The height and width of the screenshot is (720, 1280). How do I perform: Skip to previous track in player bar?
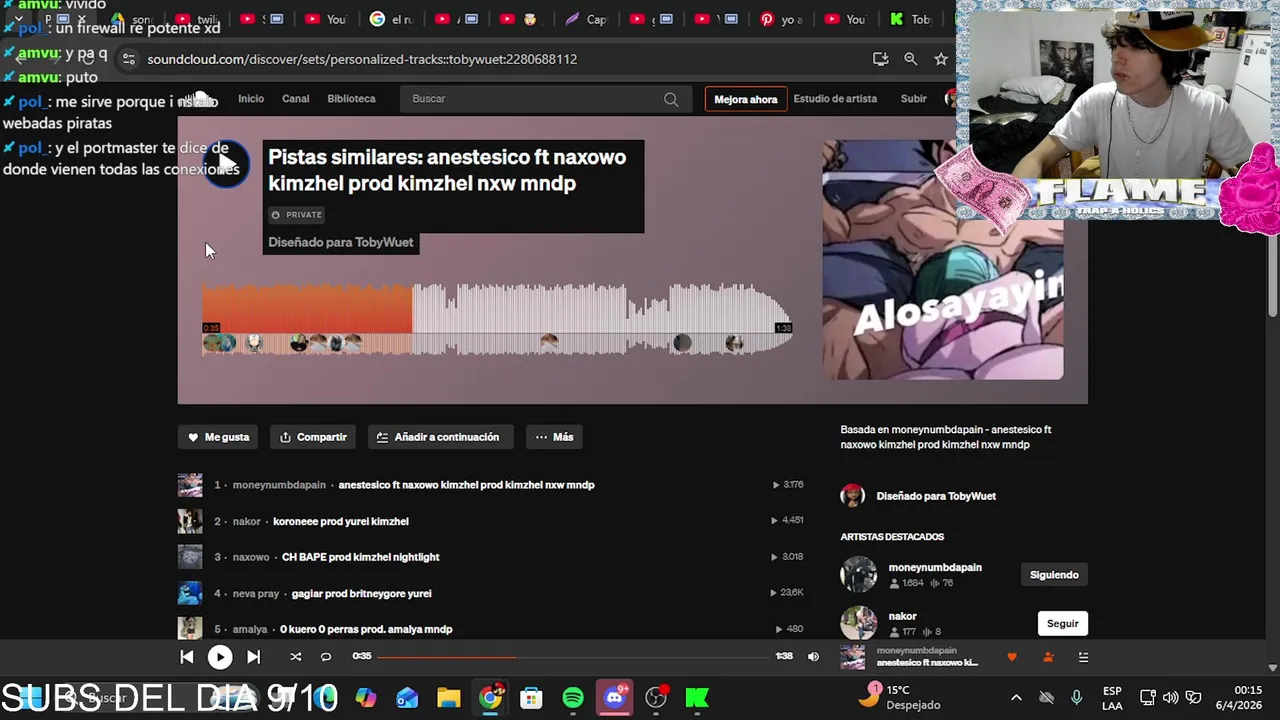tap(187, 657)
